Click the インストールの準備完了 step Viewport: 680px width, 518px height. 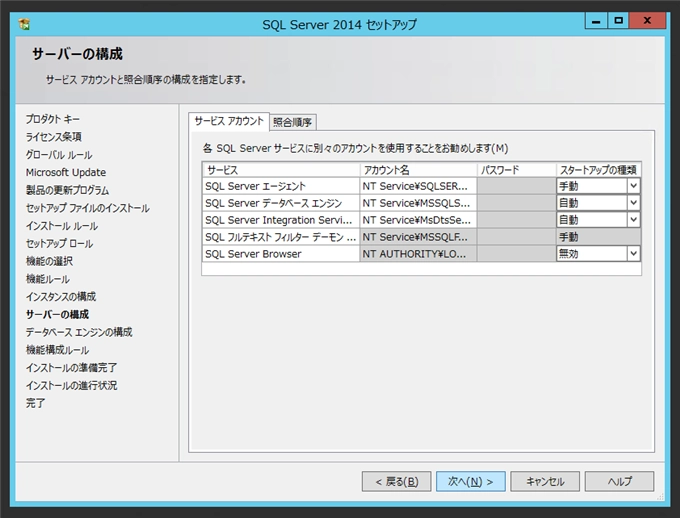(x=71, y=367)
